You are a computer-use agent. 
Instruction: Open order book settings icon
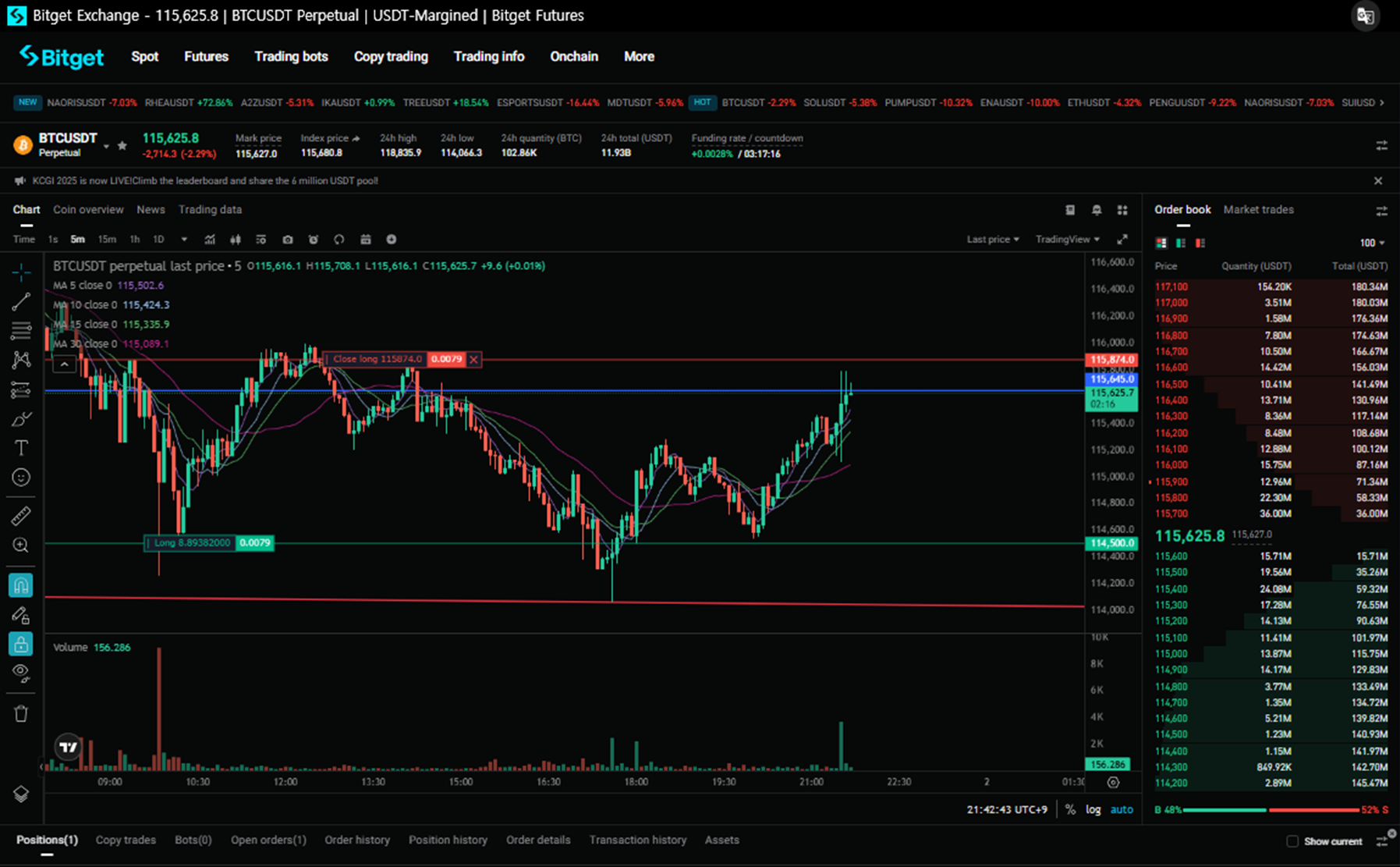click(x=1381, y=211)
